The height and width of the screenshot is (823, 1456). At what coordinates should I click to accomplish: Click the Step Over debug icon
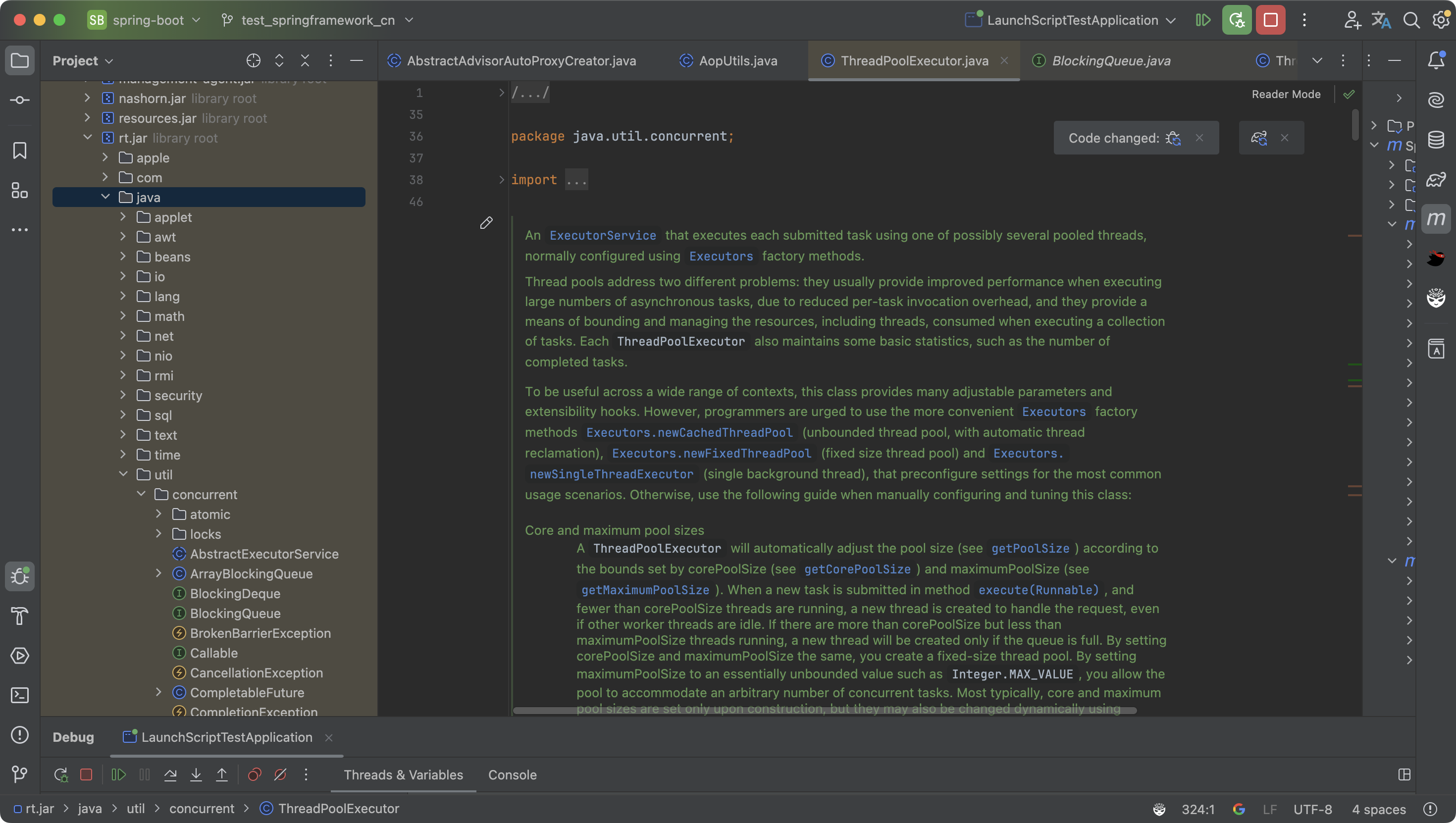pyautogui.click(x=170, y=775)
